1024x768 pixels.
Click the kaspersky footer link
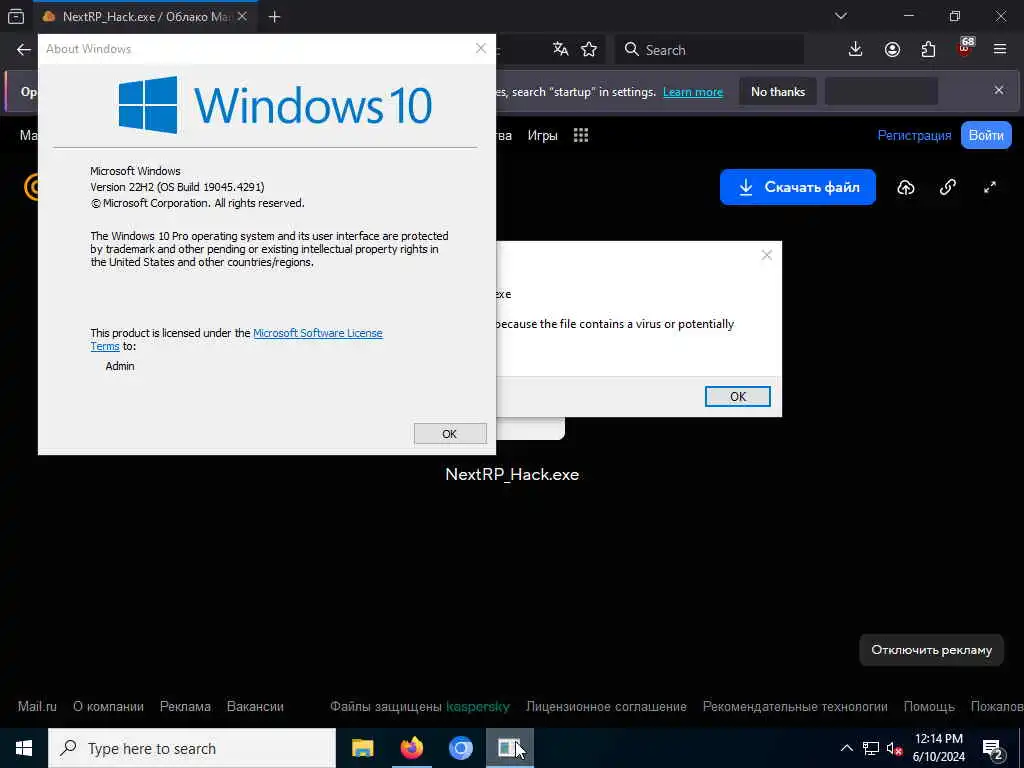click(477, 707)
